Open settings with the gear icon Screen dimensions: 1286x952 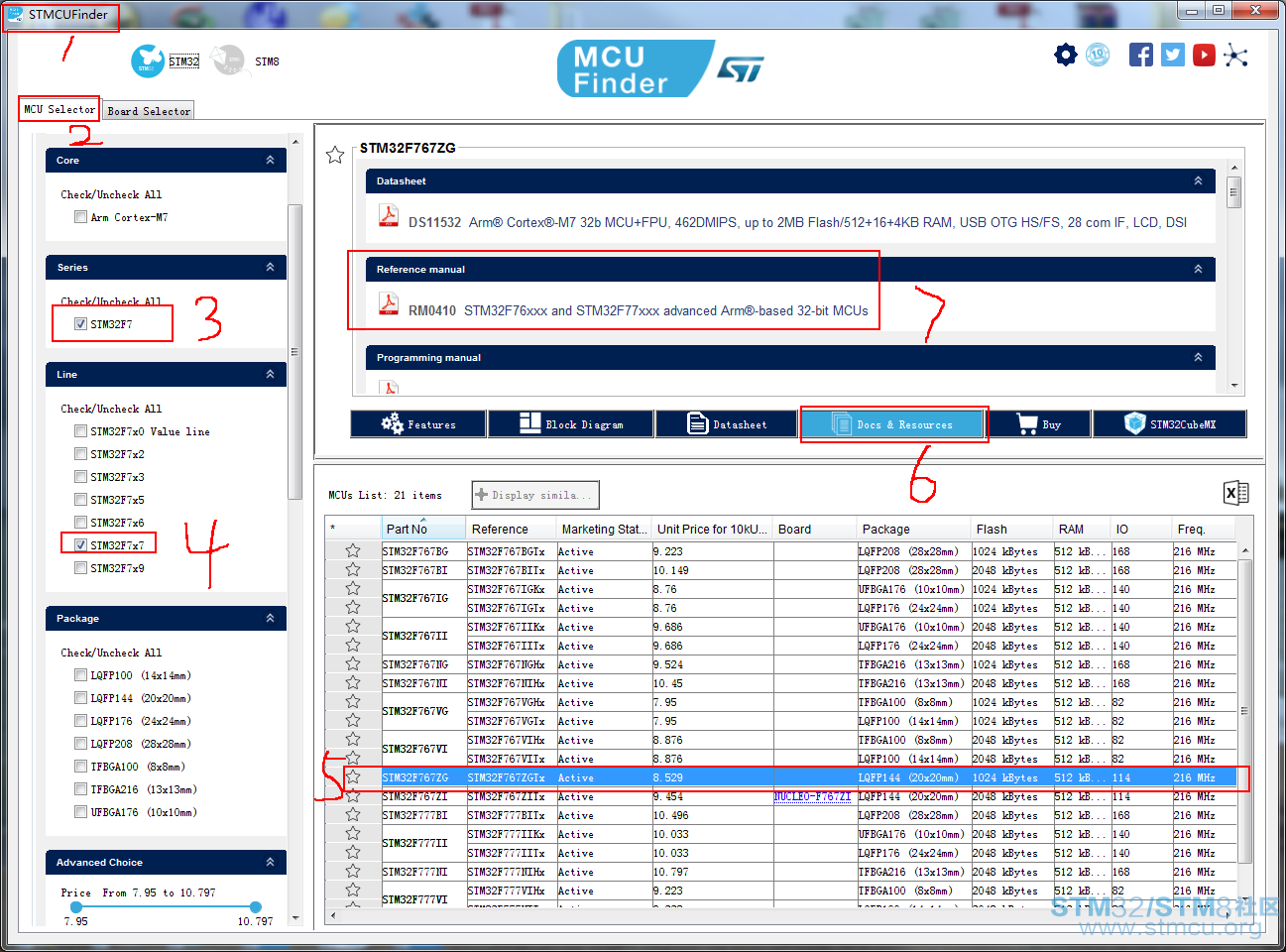[x=1066, y=55]
